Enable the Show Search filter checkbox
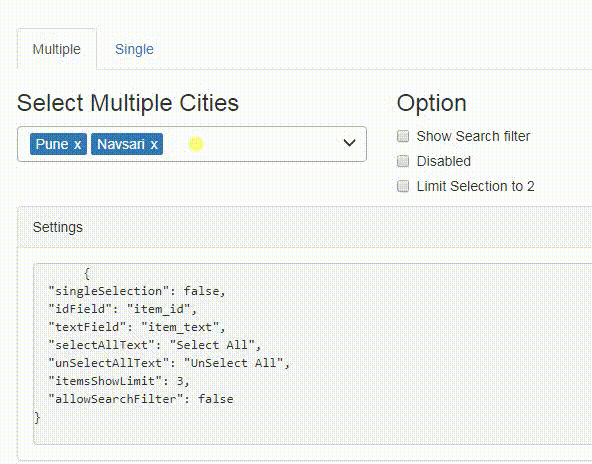 [x=403, y=136]
